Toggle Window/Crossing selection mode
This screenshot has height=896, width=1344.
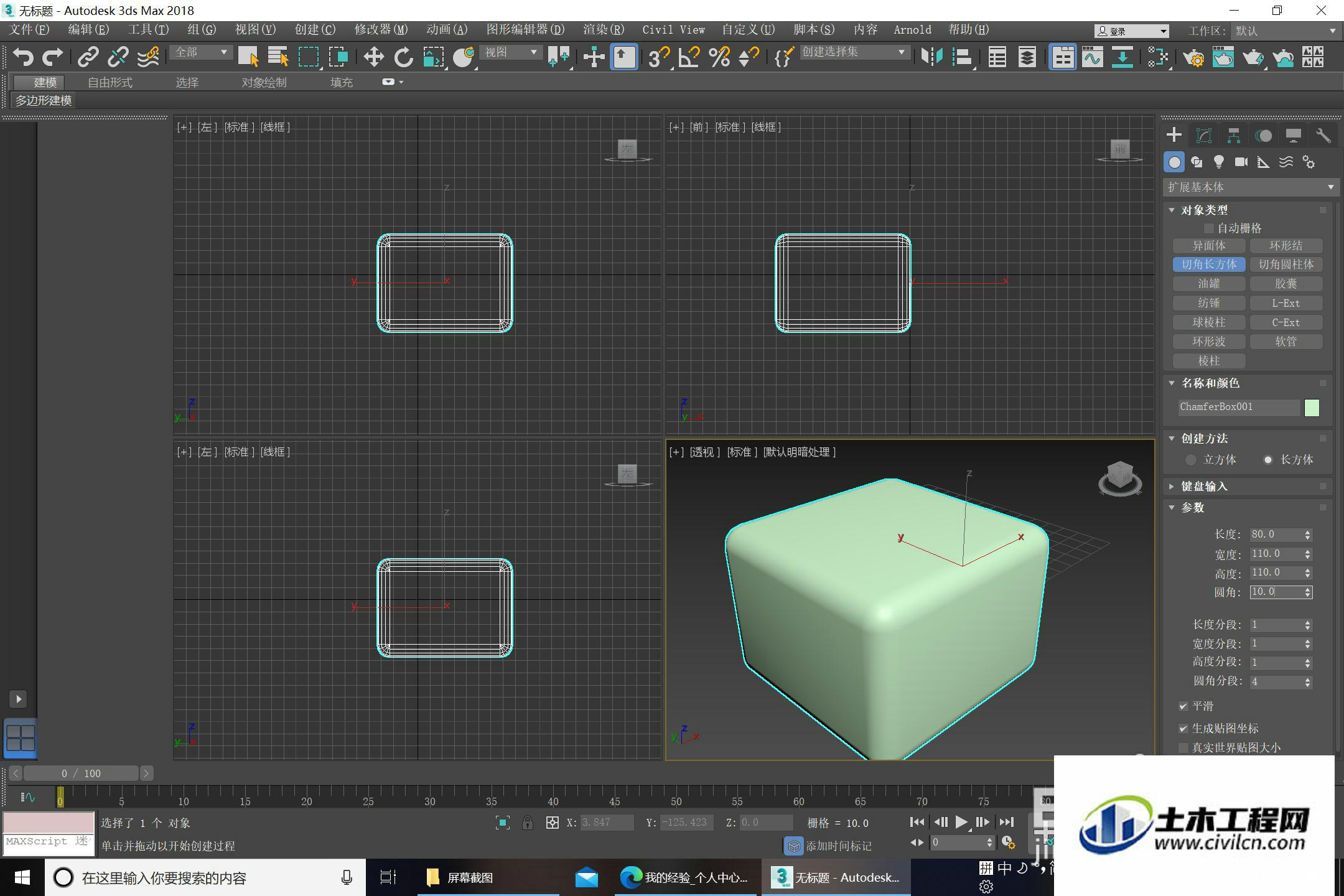pos(338,57)
